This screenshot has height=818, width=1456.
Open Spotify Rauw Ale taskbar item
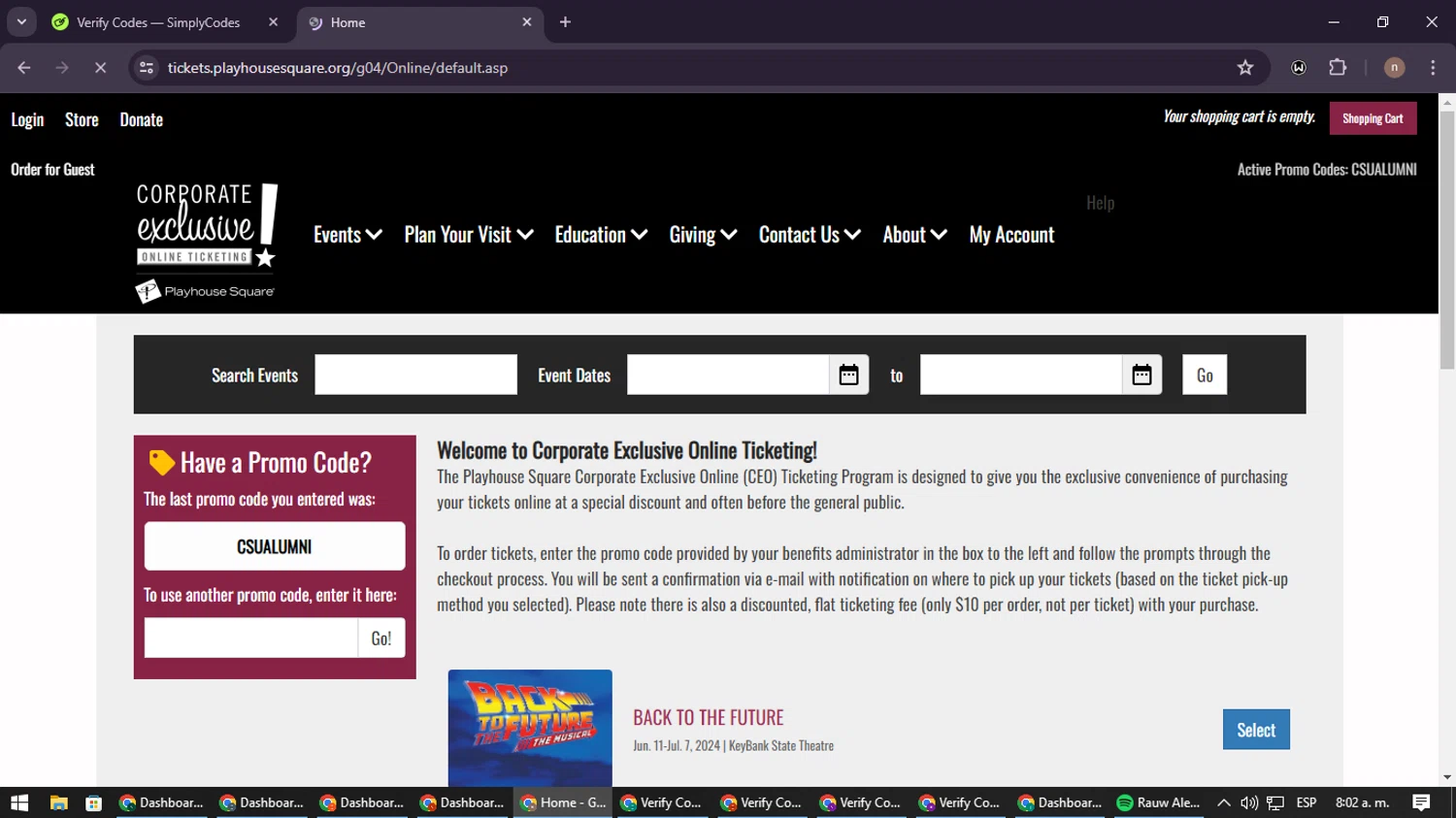click(x=1158, y=802)
